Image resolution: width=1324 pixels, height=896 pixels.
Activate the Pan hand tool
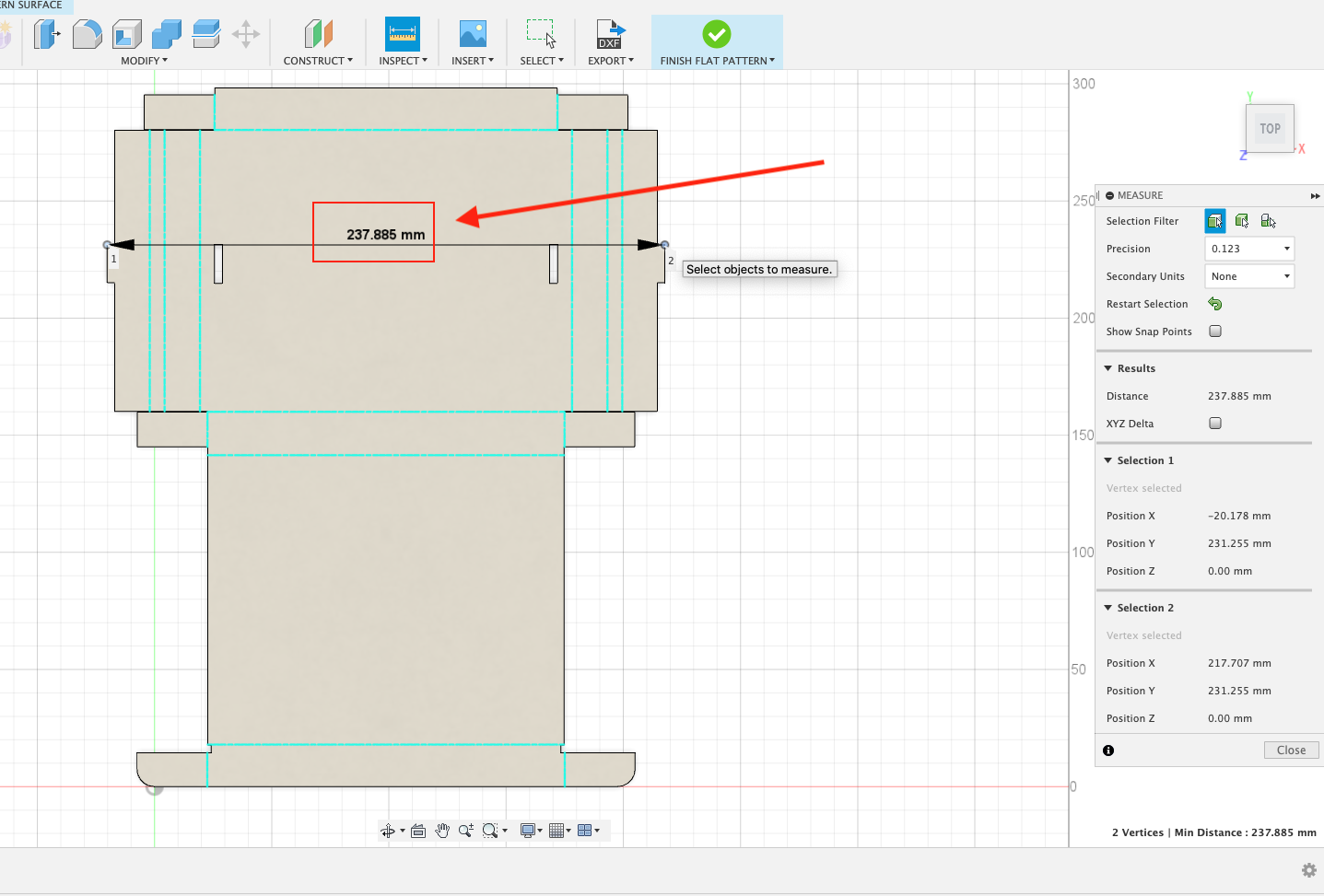pos(442,831)
